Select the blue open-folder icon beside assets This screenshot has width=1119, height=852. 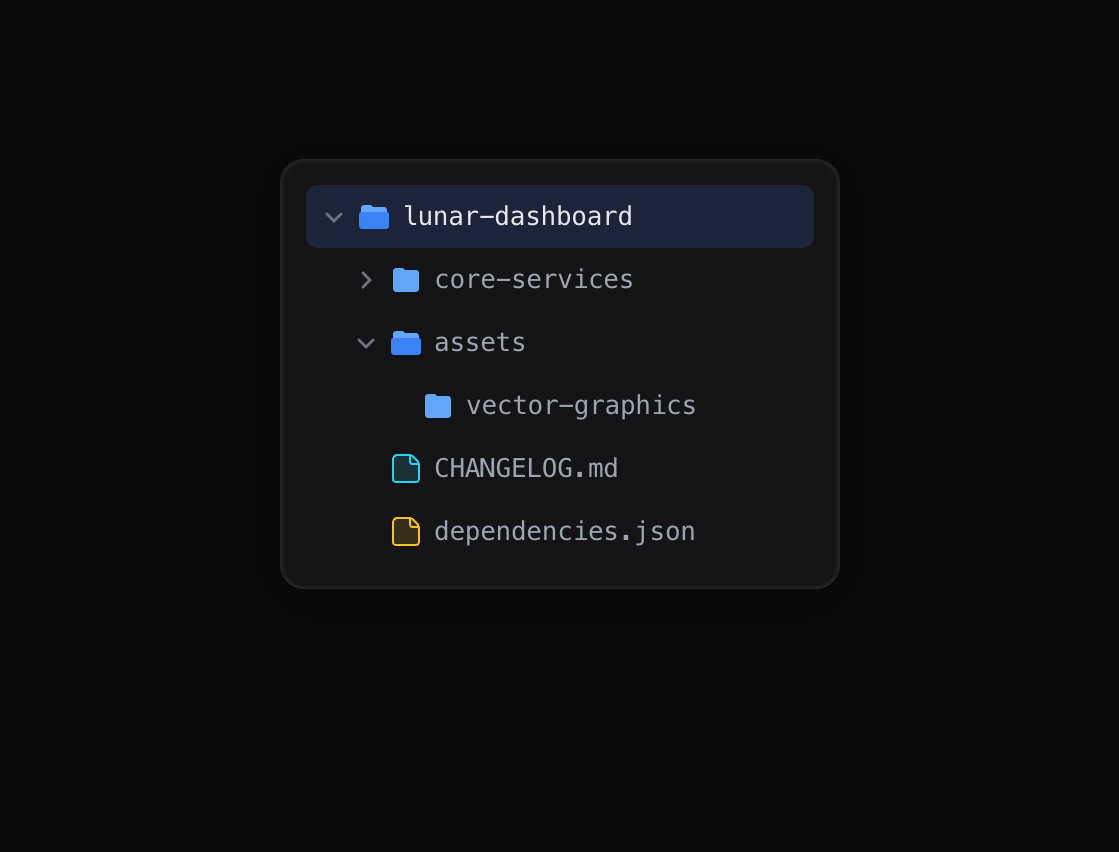coord(406,343)
